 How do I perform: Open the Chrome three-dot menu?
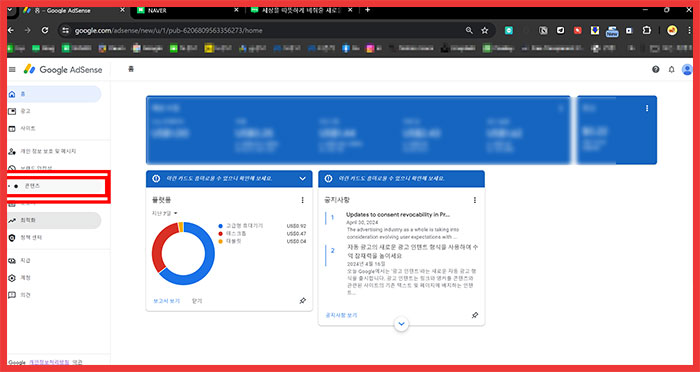click(690, 30)
